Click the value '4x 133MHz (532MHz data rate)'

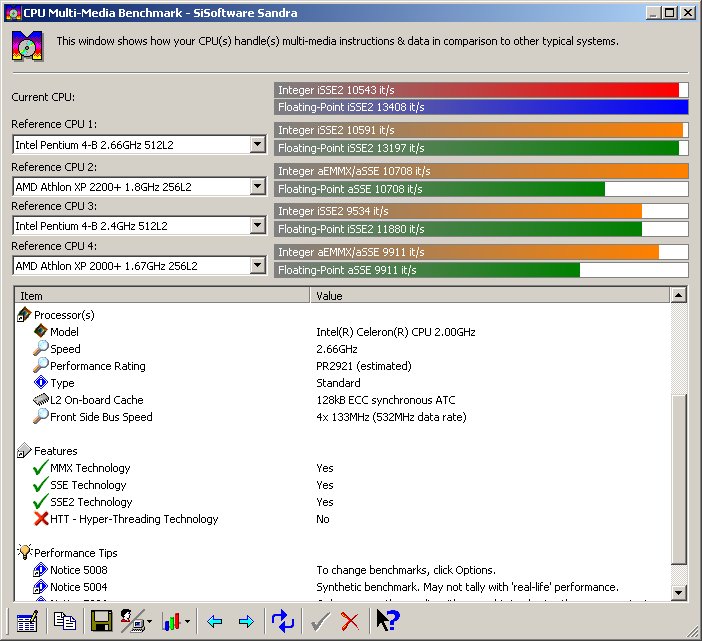coord(391,417)
